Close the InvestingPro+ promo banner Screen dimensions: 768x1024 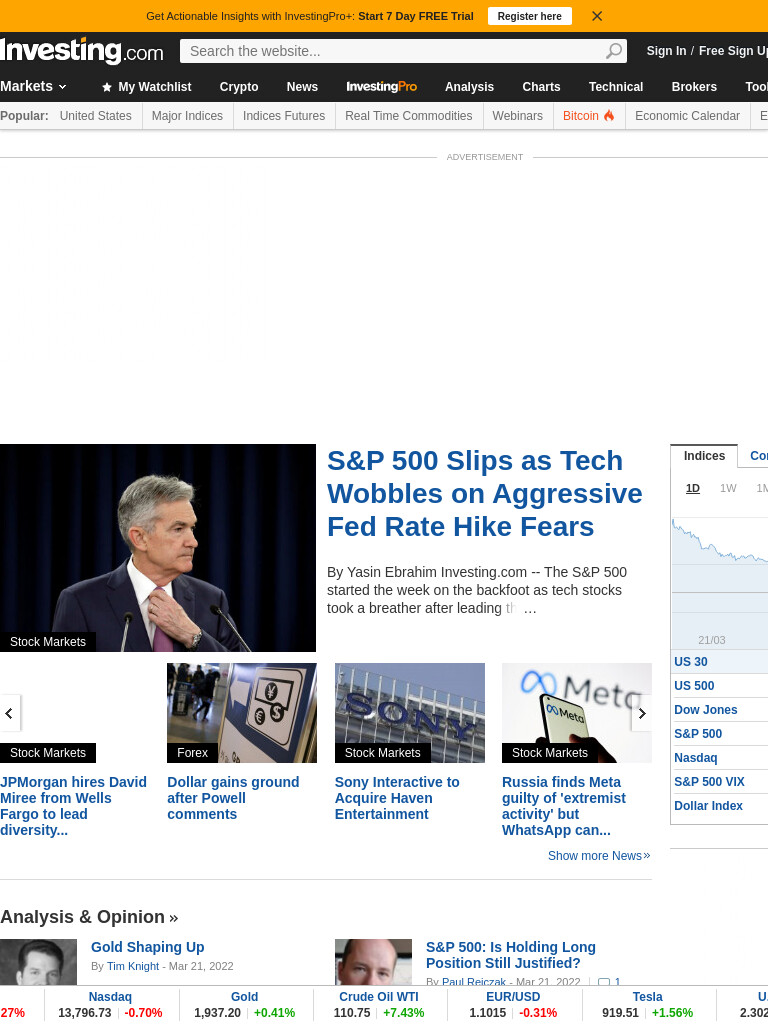pos(597,16)
